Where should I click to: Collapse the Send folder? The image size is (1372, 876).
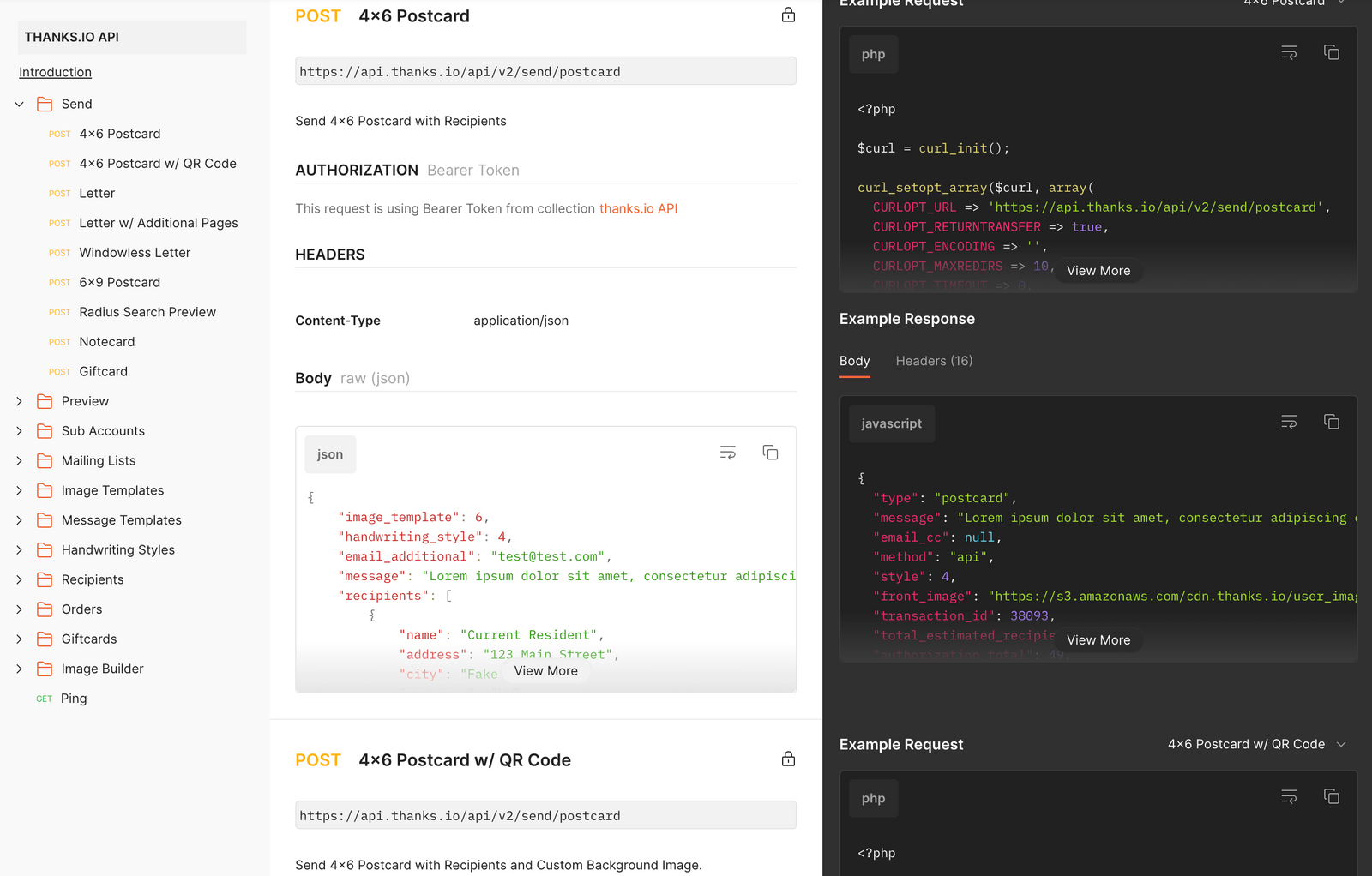(20, 105)
